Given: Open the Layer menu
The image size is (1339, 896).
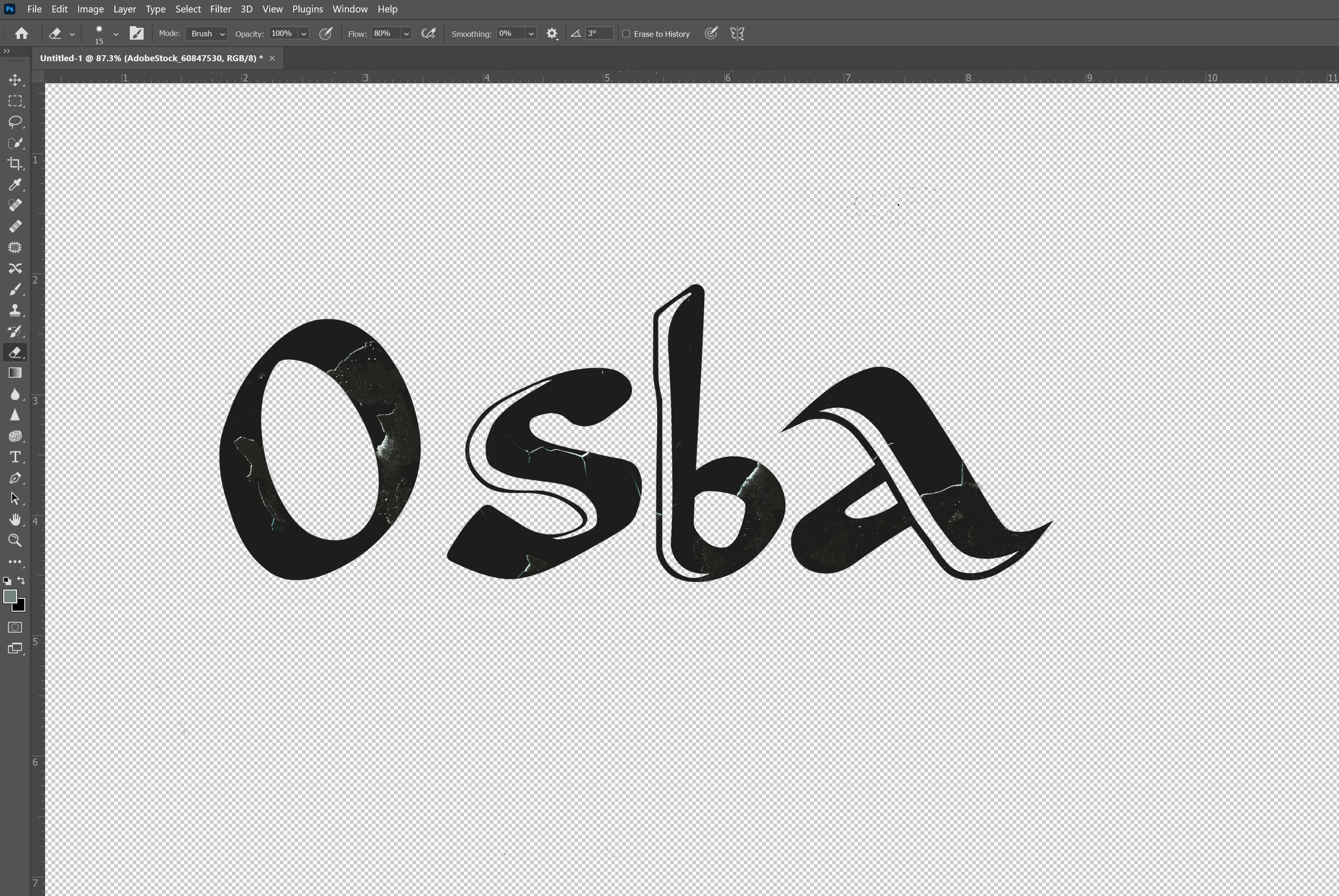Looking at the screenshot, I should [x=124, y=9].
